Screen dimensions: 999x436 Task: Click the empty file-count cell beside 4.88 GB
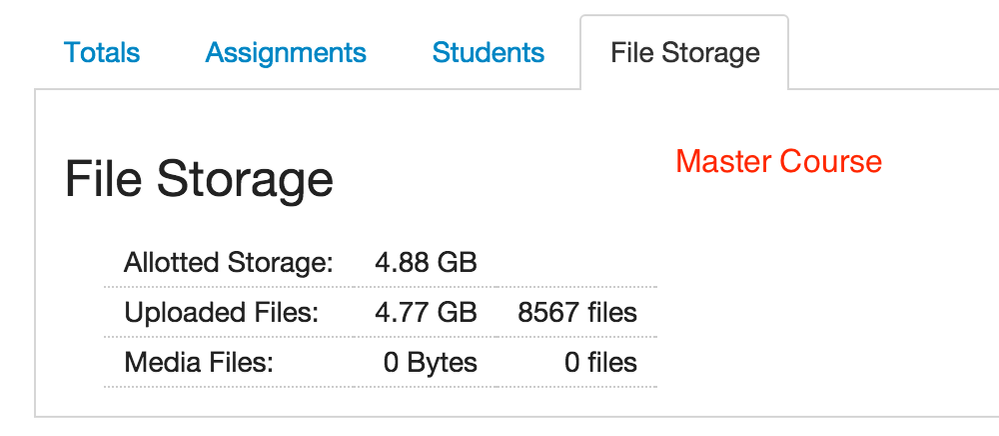tap(577, 264)
